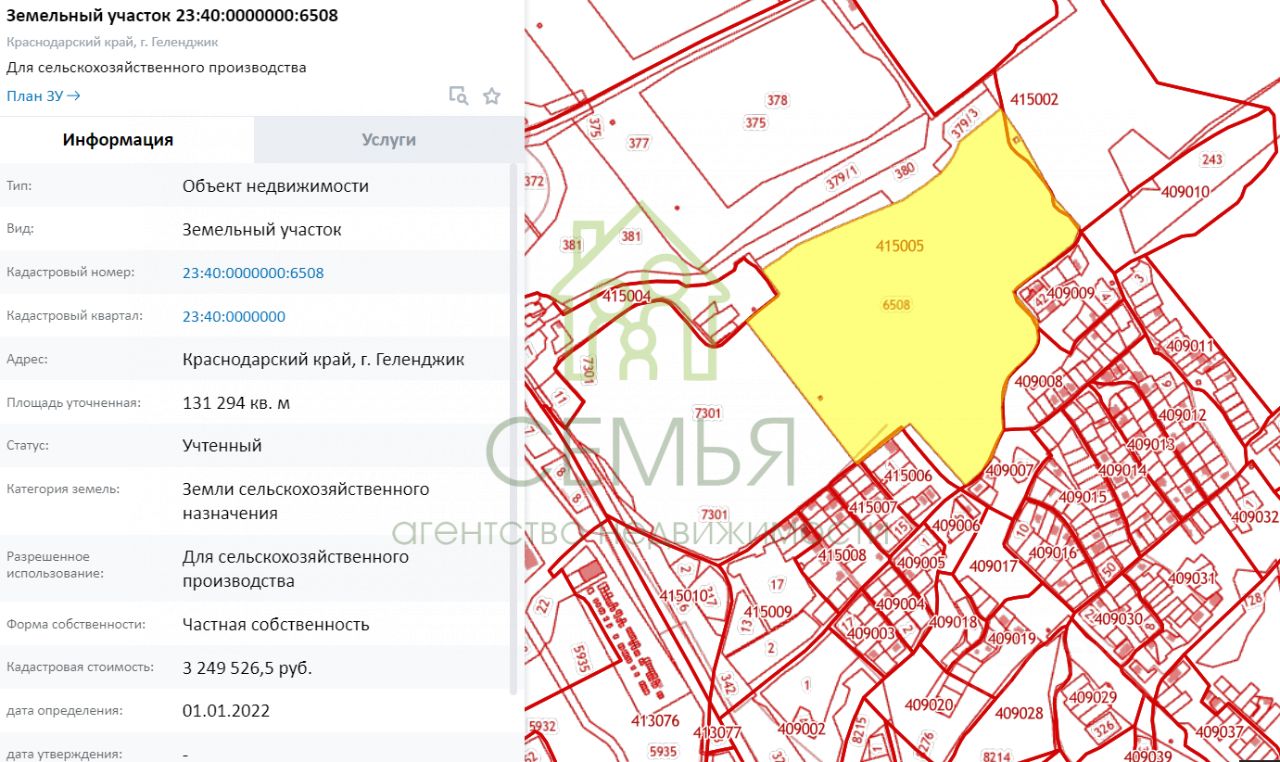Click the value Объект недвижимости

[x=275, y=186]
